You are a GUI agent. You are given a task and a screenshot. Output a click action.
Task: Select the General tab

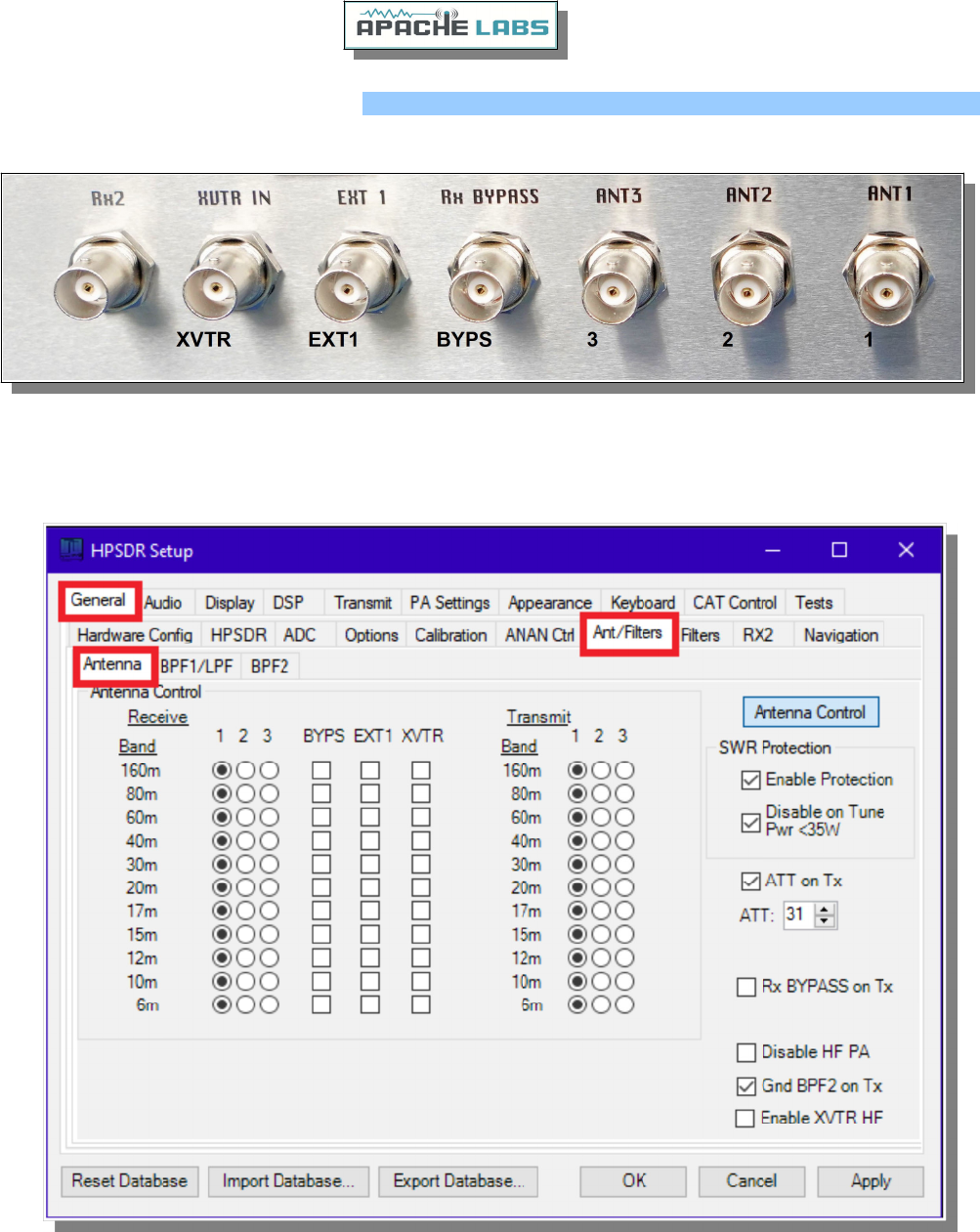click(x=98, y=600)
